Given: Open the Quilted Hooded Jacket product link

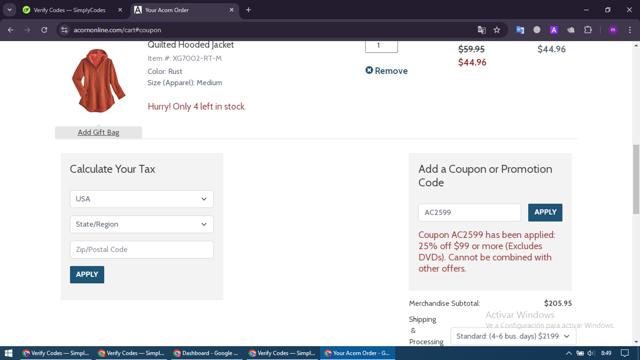Looking at the screenshot, I should (x=191, y=44).
